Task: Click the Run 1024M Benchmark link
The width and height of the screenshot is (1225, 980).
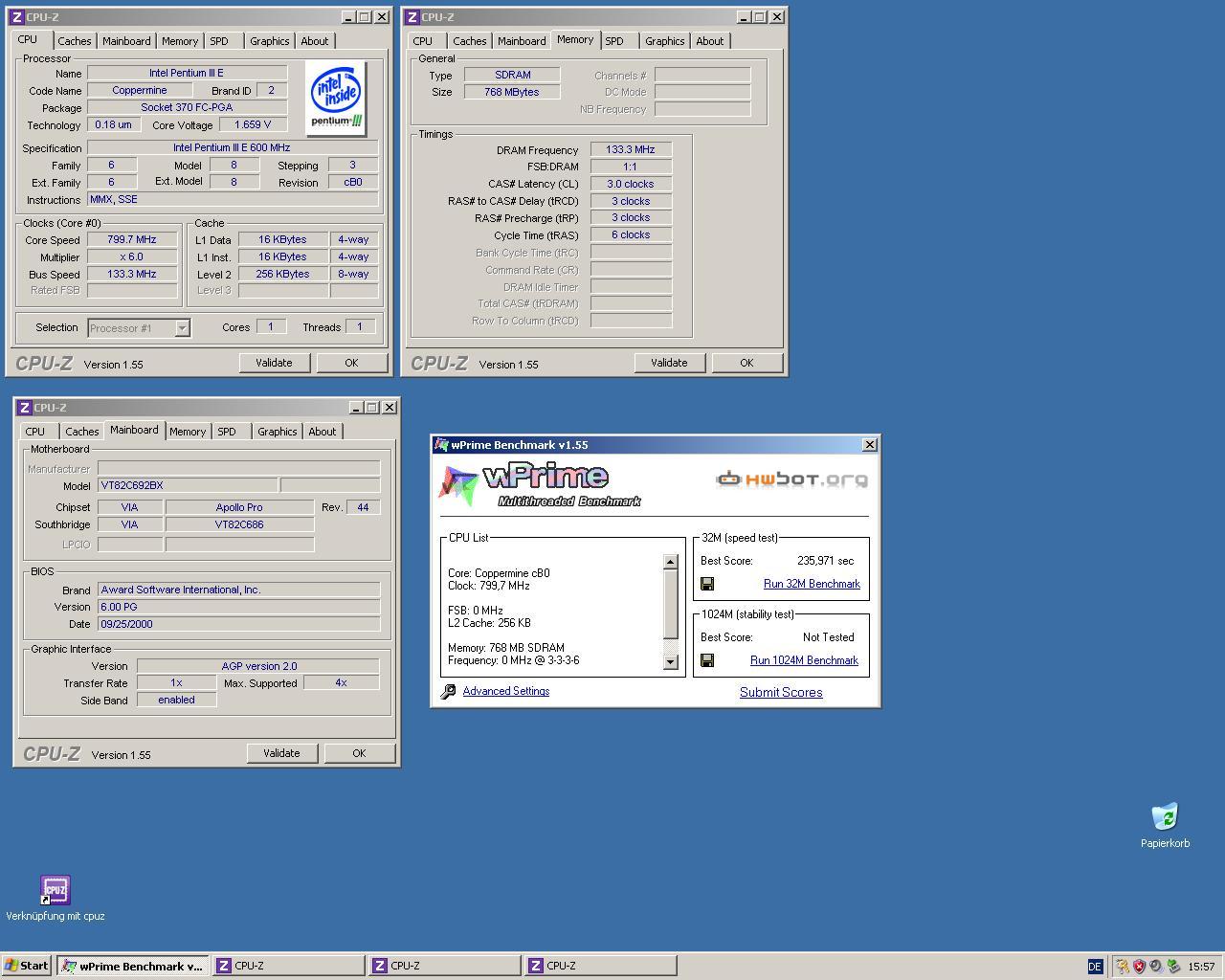Action: (804, 660)
